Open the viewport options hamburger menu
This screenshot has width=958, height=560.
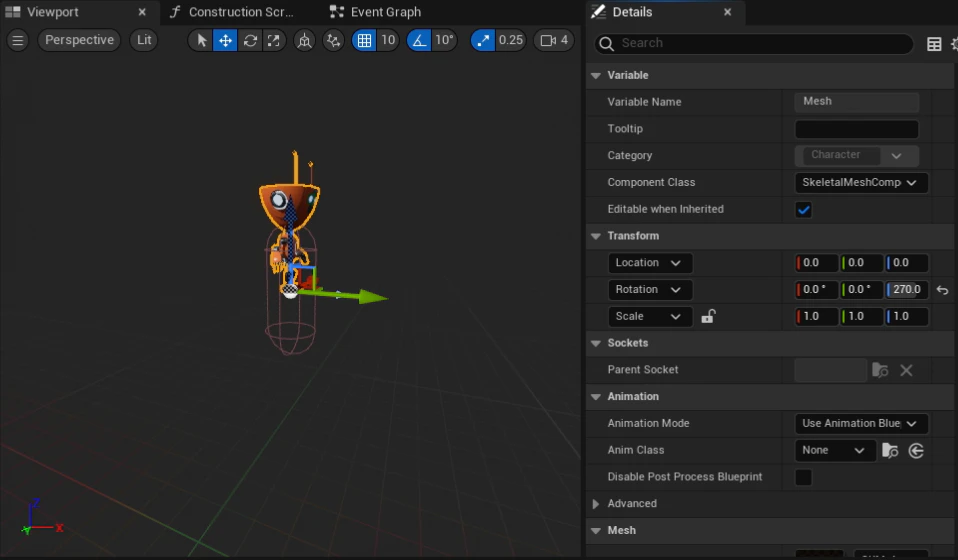coord(18,40)
